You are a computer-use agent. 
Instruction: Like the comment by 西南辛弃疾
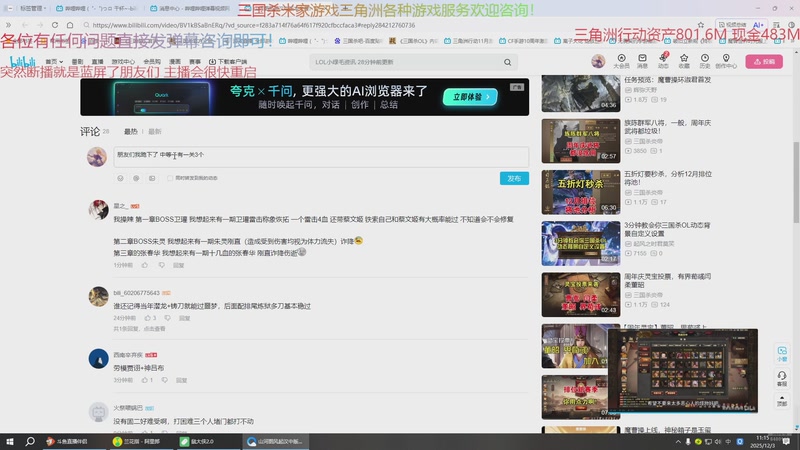[147, 380]
